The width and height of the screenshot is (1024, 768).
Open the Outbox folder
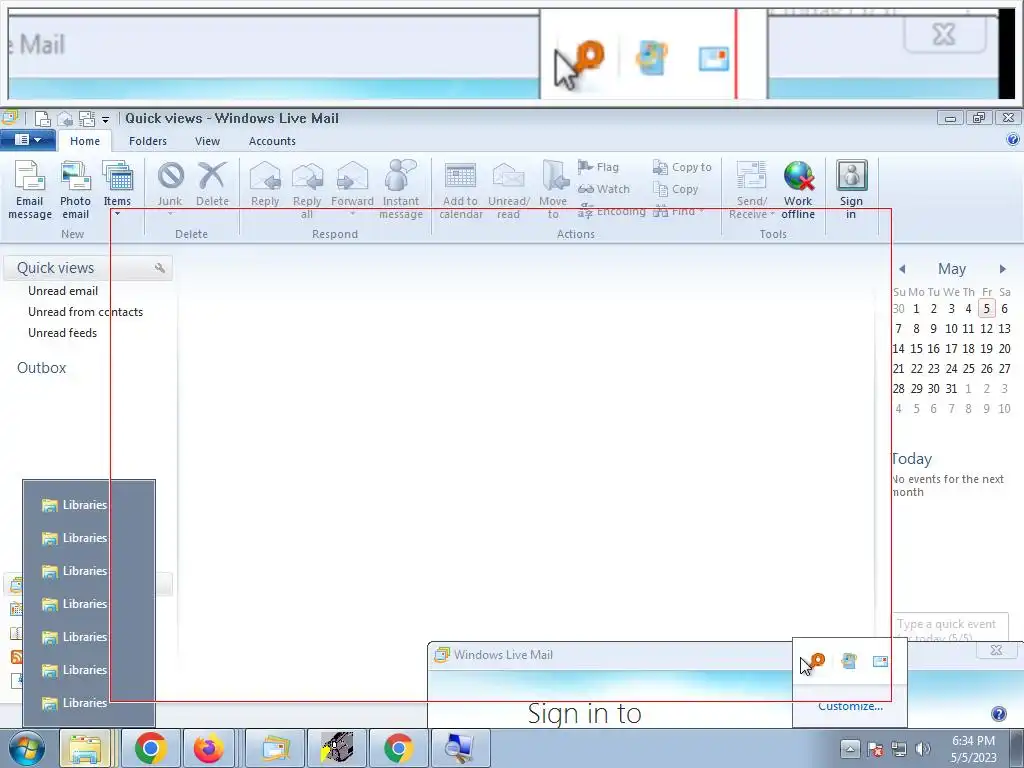[x=41, y=368]
